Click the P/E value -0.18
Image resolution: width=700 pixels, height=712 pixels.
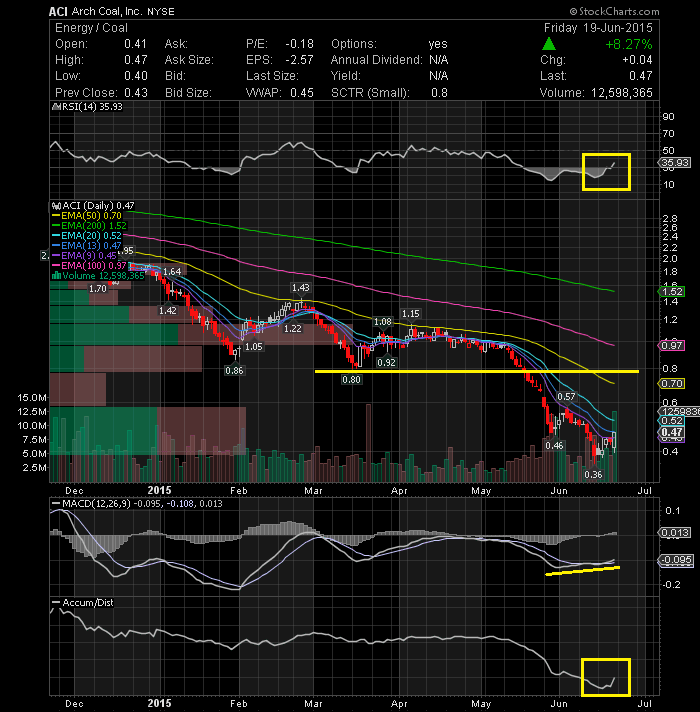[x=299, y=44]
